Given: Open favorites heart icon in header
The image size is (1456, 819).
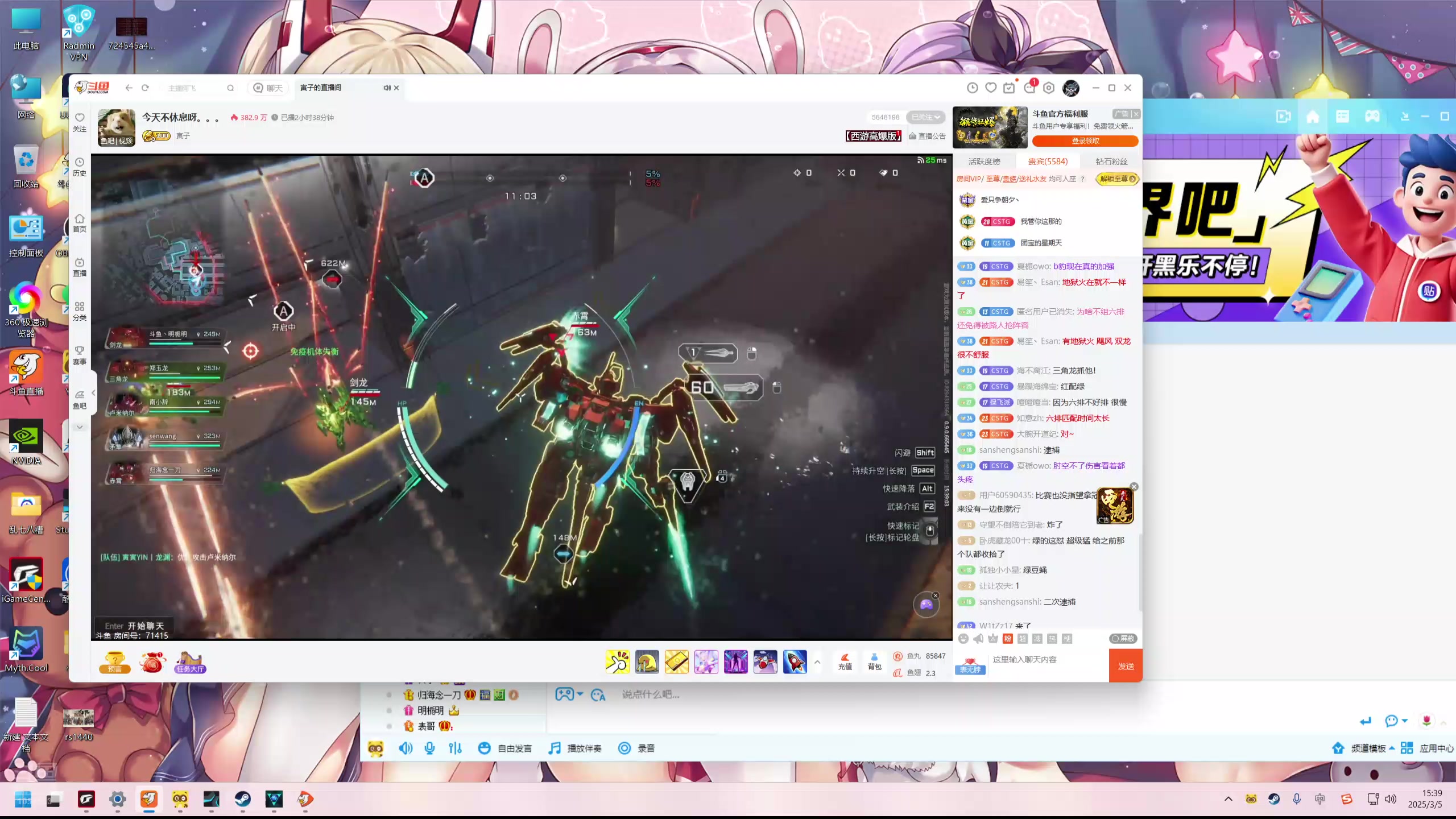Looking at the screenshot, I should coord(991,88).
